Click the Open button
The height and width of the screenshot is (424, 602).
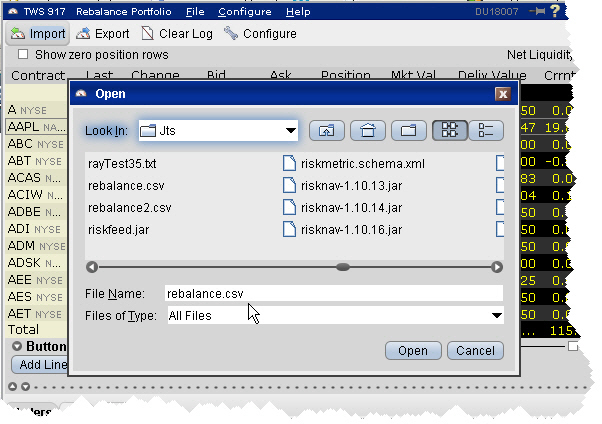[x=413, y=351]
